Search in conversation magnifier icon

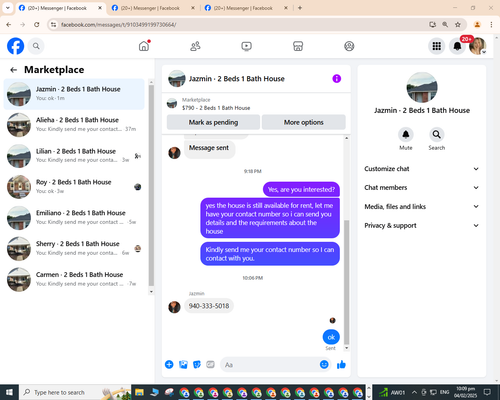coord(436,135)
